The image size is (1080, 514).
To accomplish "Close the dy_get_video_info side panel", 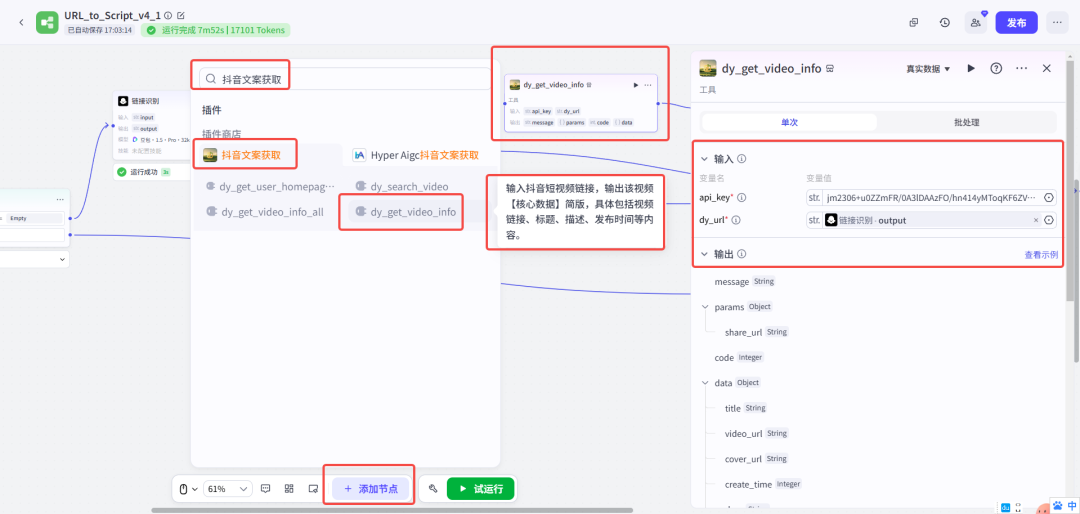I will pos(1047,68).
